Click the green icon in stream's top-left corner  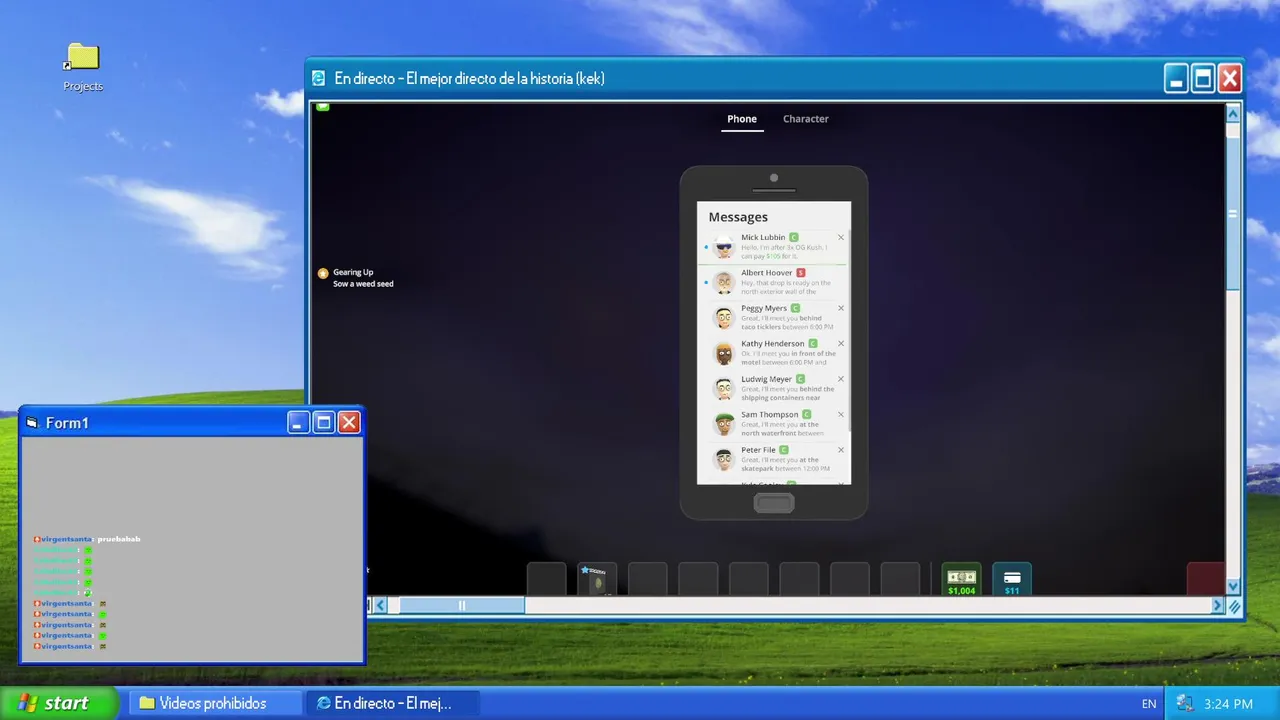tap(323, 106)
